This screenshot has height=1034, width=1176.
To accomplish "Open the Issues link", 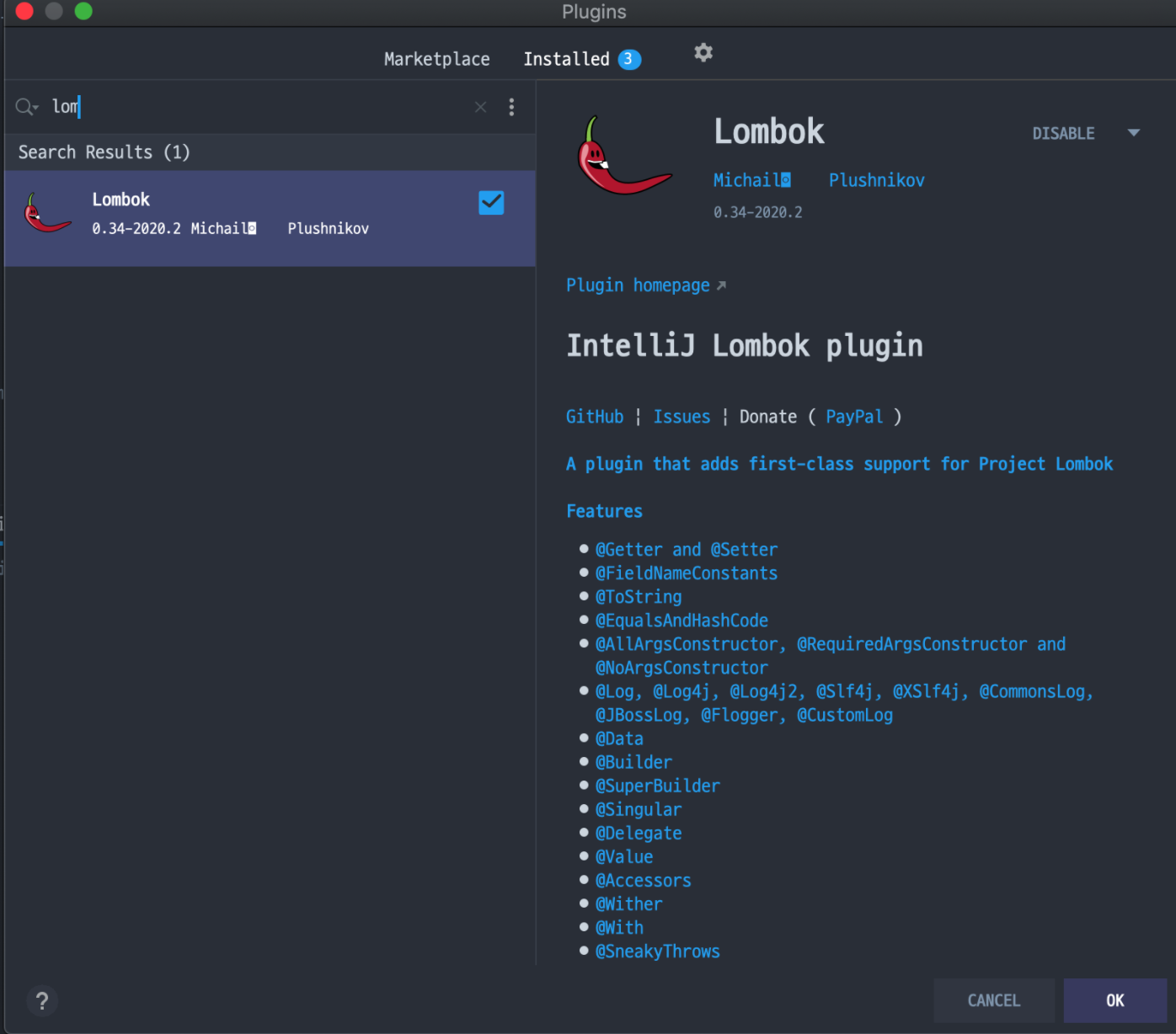I will [x=682, y=417].
